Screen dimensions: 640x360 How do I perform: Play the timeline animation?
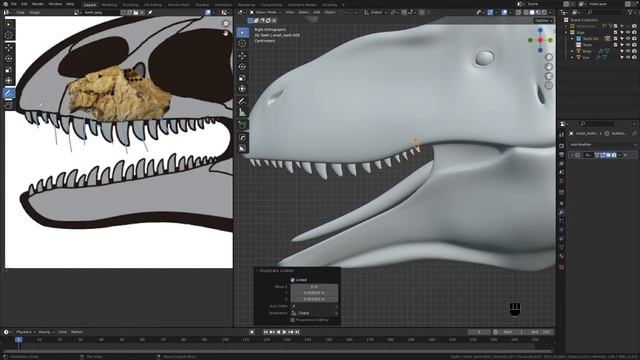pyautogui.click(x=284, y=332)
